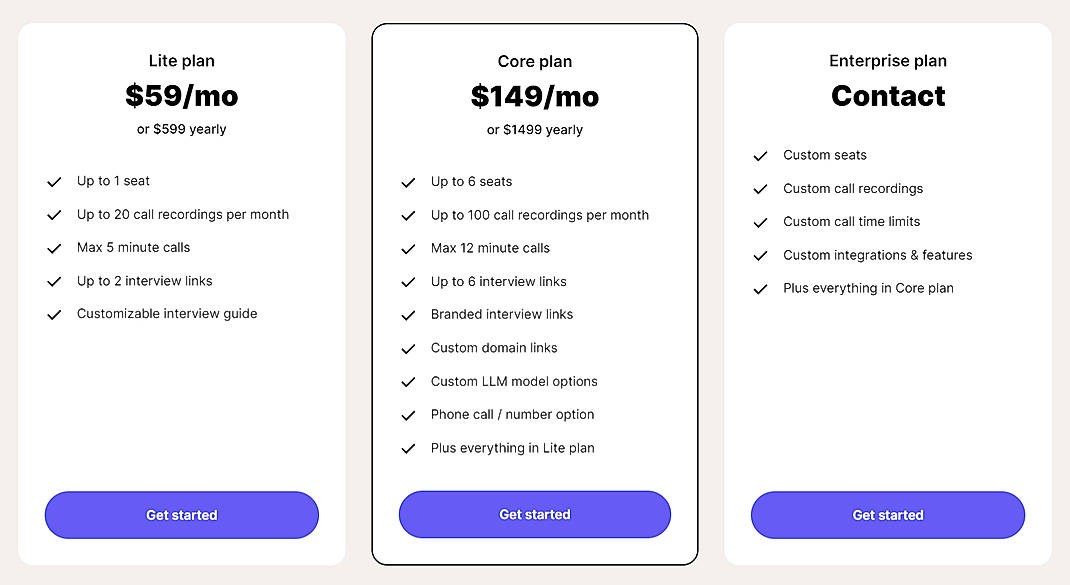
Task: Click the checkmark next to Max 5 minute calls
Action: click(55, 247)
